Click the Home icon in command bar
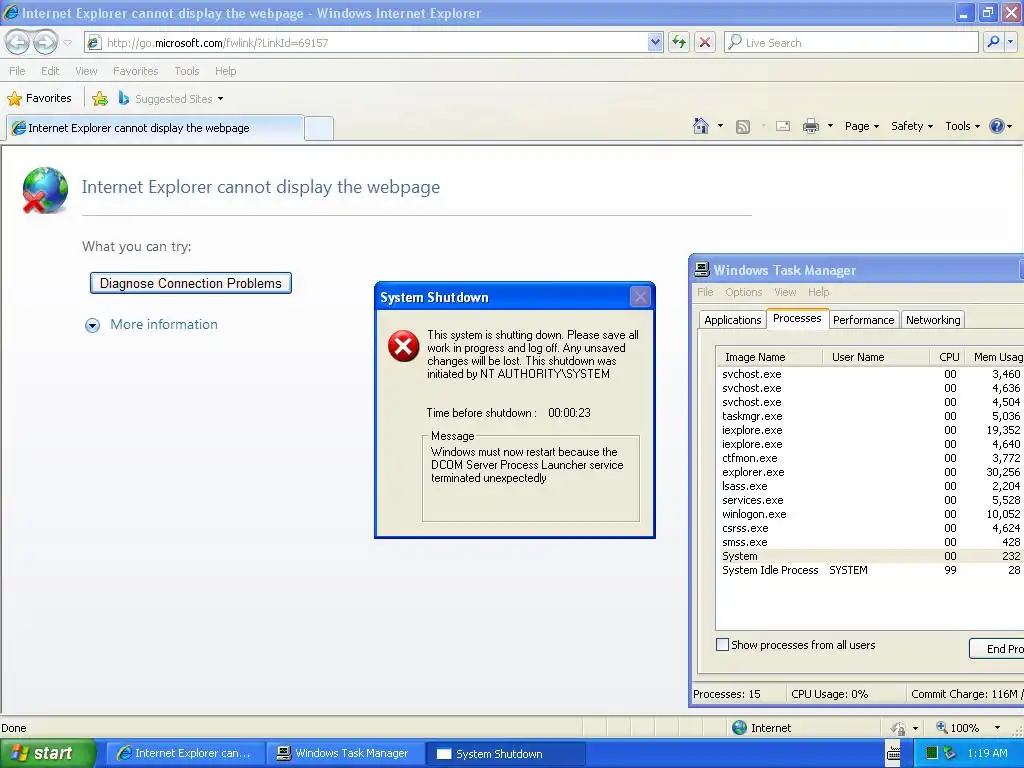Viewport: 1024px width, 768px height. click(701, 126)
